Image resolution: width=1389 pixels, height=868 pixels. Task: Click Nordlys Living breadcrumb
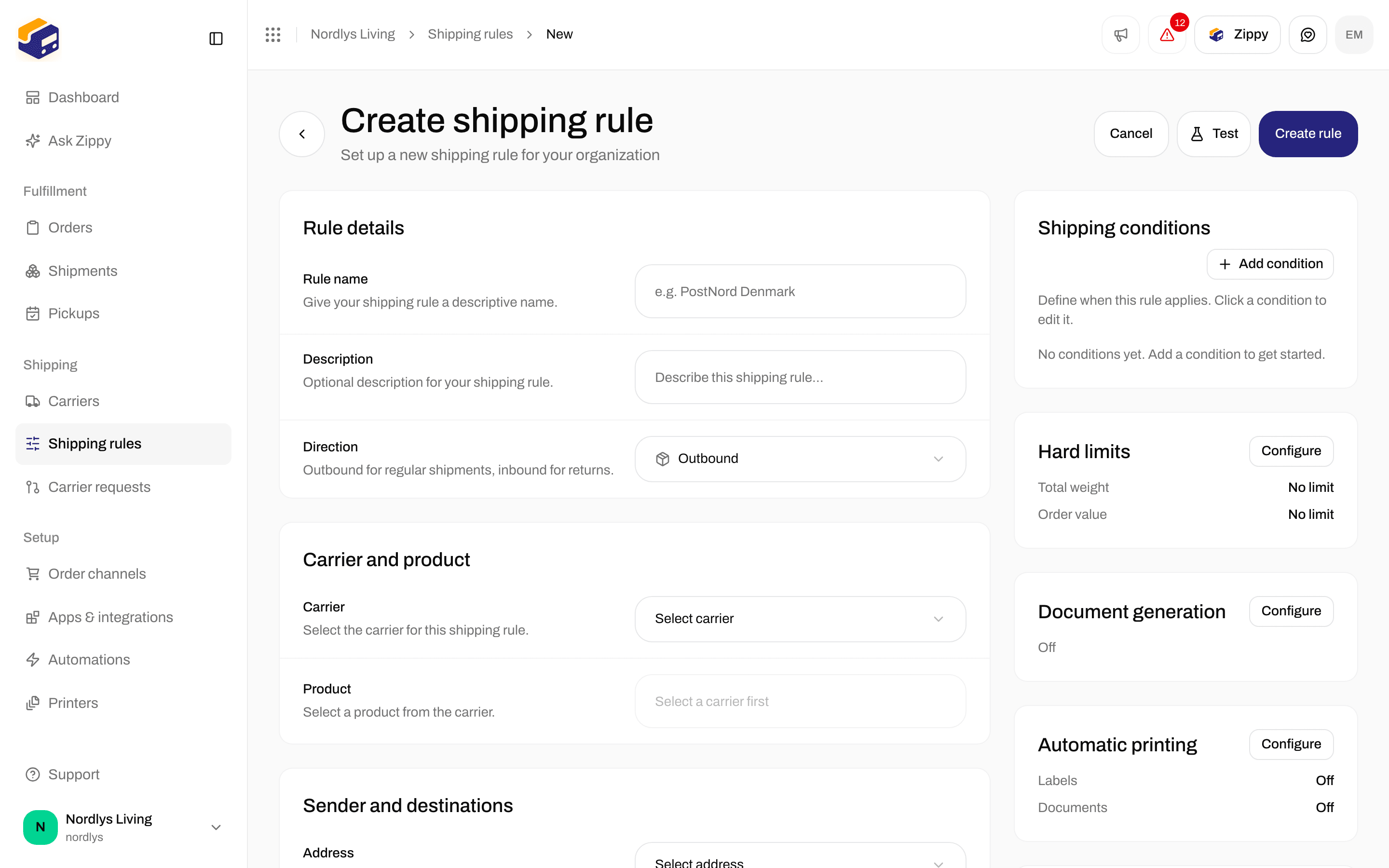pyautogui.click(x=353, y=34)
